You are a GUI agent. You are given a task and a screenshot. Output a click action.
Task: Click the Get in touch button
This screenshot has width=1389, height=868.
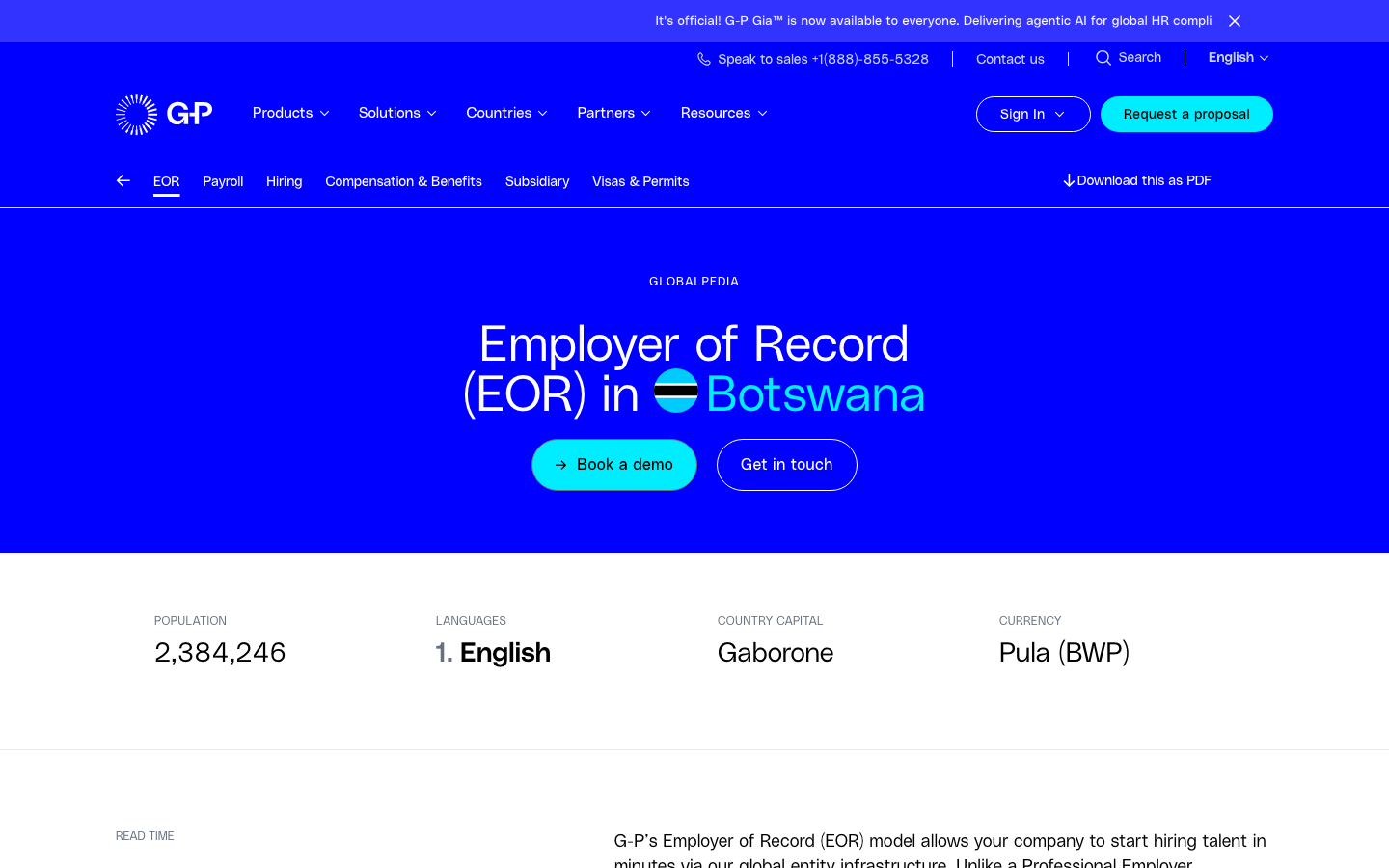[x=787, y=465]
